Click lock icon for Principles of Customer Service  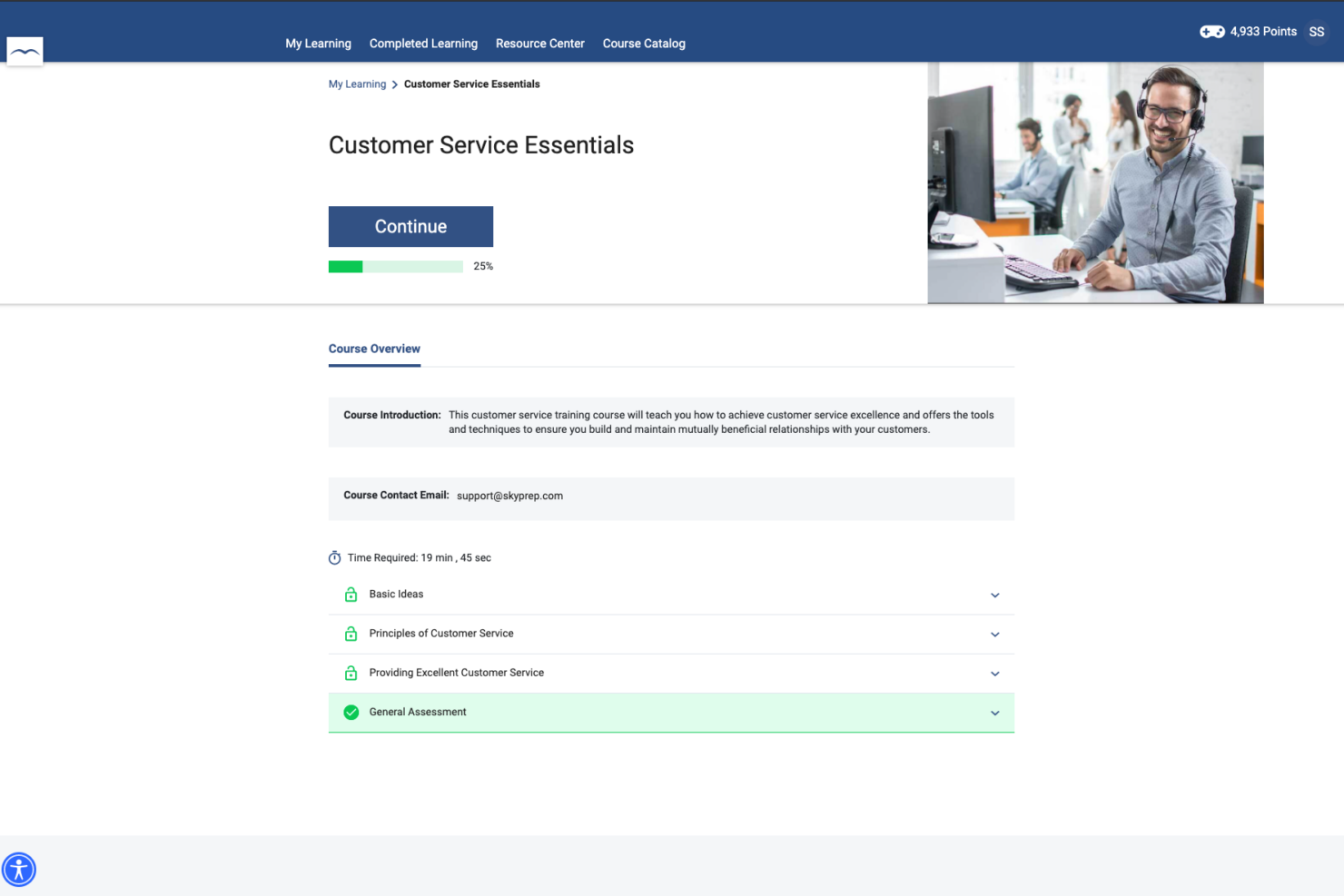coord(351,634)
